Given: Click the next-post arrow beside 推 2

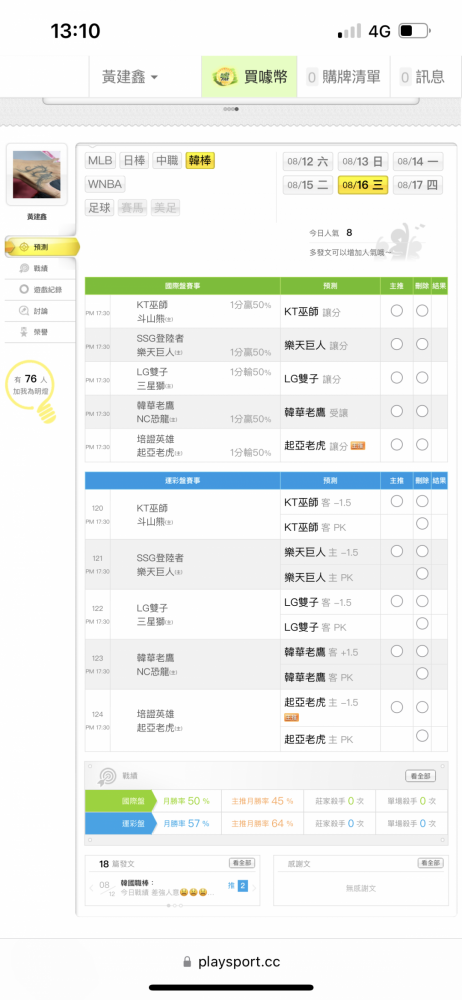Looking at the screenshot, I should [x=255, y=886].
